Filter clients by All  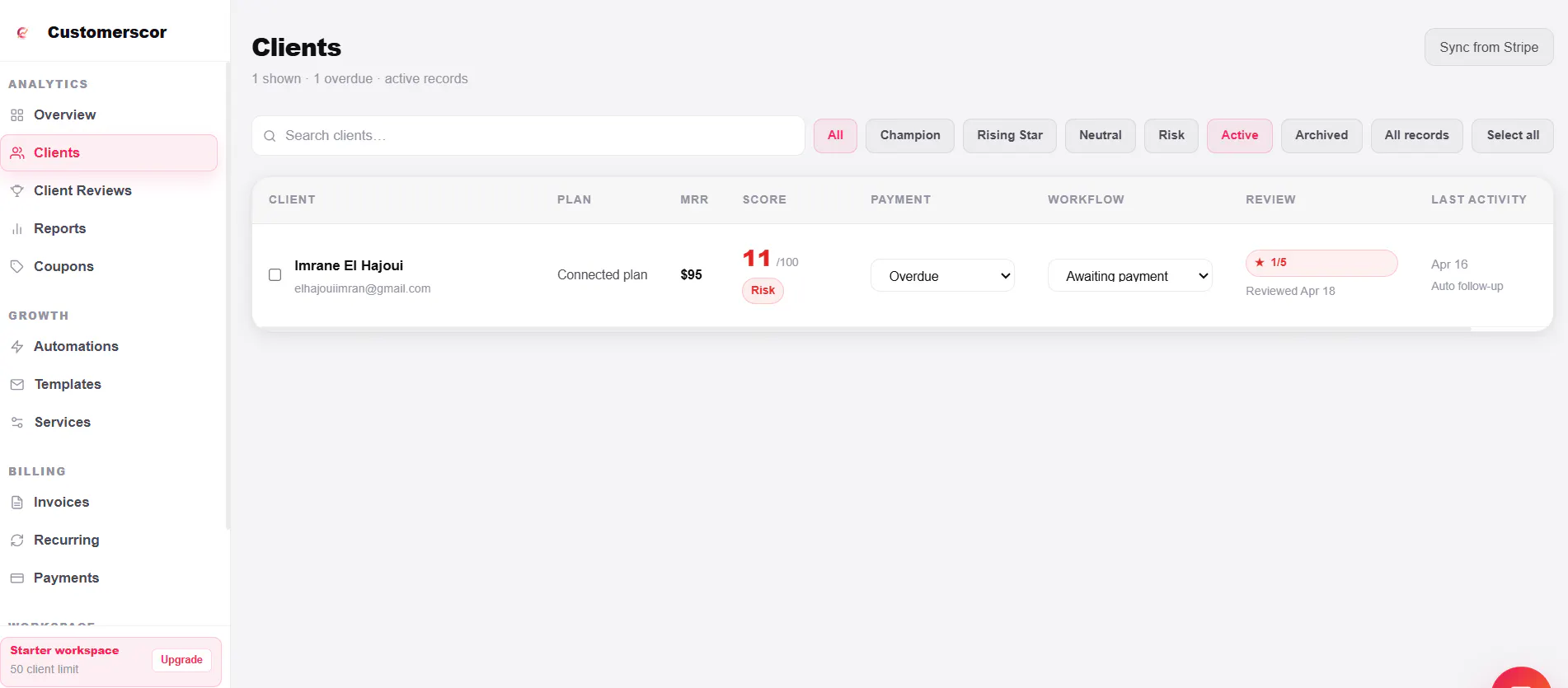[x=835, y=136]
